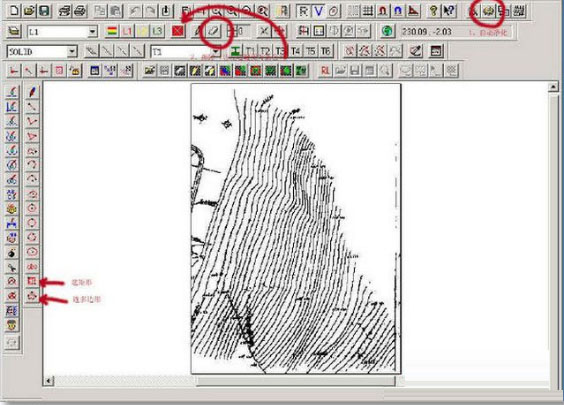Screen dimensions: 564x405
Task: Click the rectangle select tool in the left panel
Action: pyautogui.click(x=32, y=281)
